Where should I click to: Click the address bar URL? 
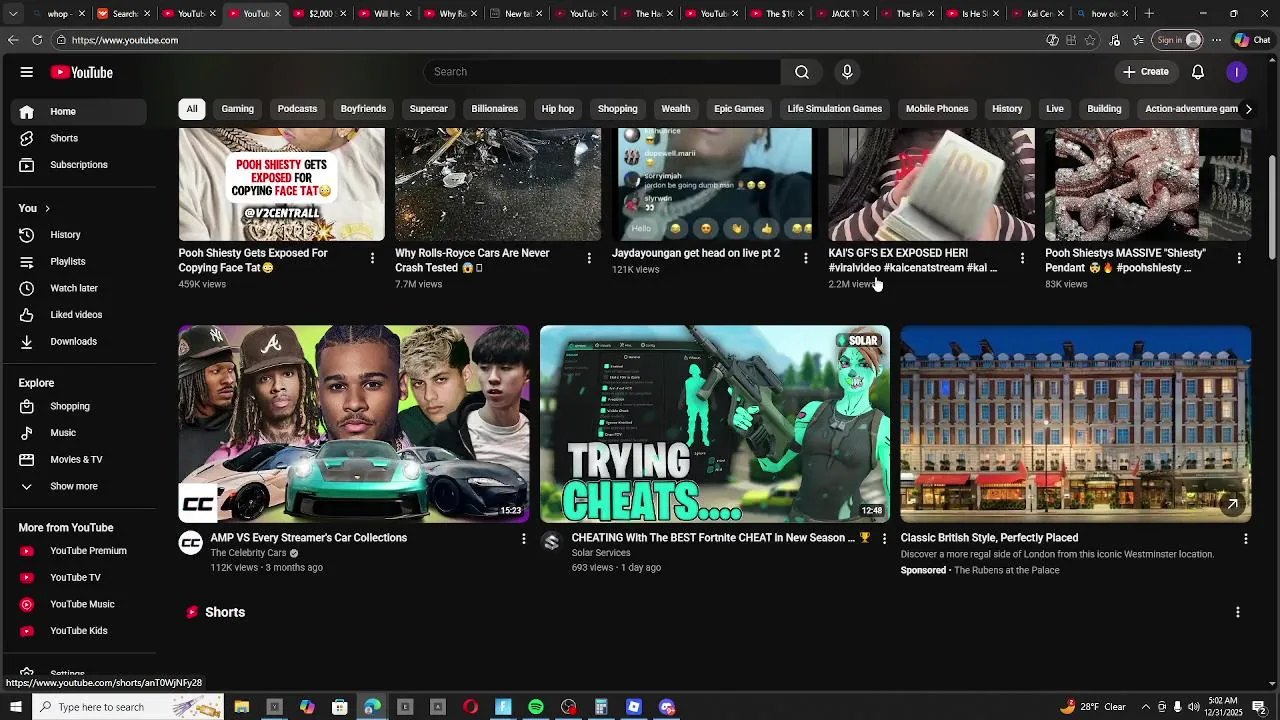tap(125, 40)
